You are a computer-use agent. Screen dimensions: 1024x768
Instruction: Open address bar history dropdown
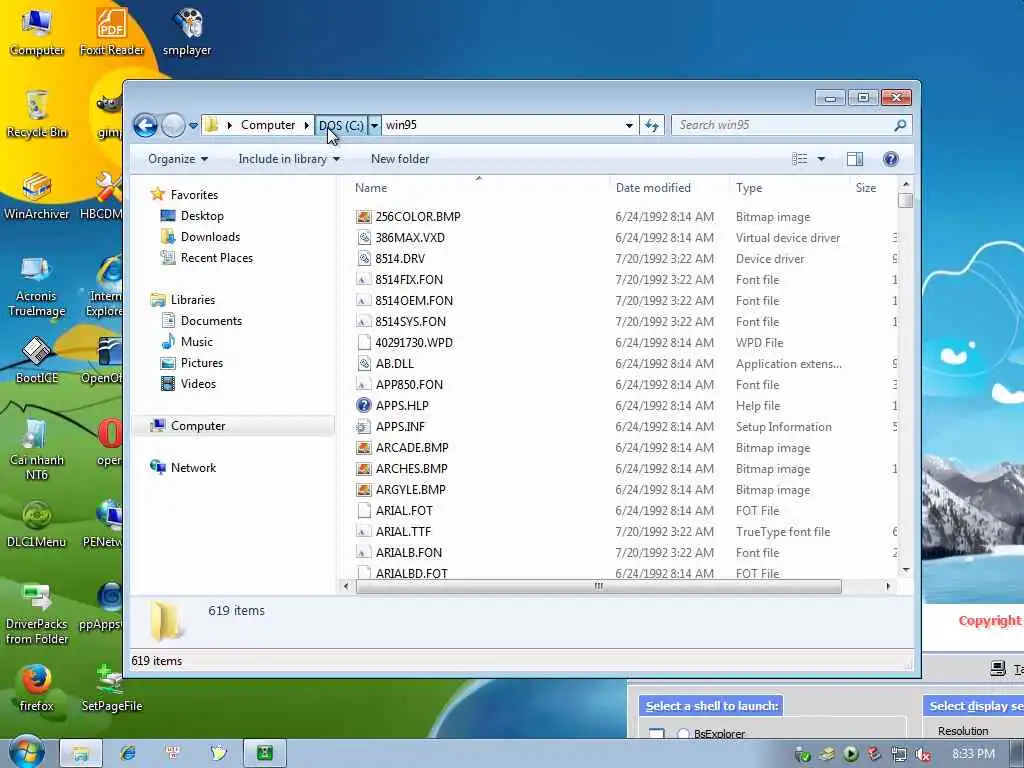pos(629,125)
